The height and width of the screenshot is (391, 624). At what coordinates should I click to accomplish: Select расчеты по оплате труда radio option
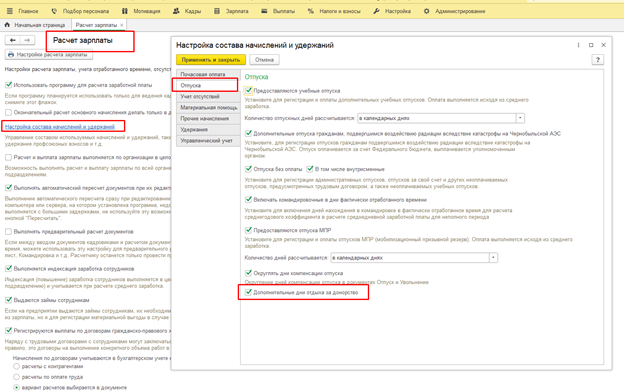[16, 377]
